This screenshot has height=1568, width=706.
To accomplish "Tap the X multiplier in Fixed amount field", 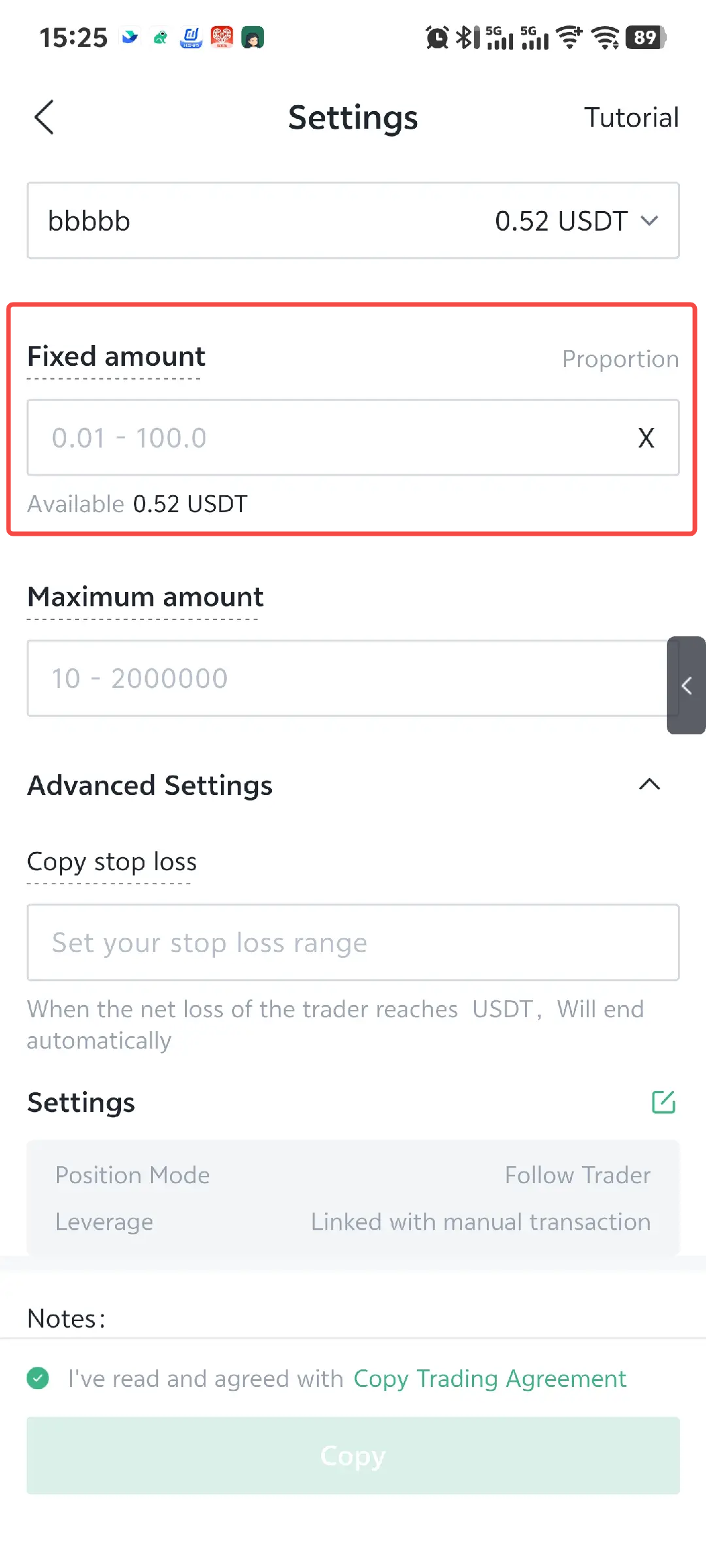I will [646, 438].
